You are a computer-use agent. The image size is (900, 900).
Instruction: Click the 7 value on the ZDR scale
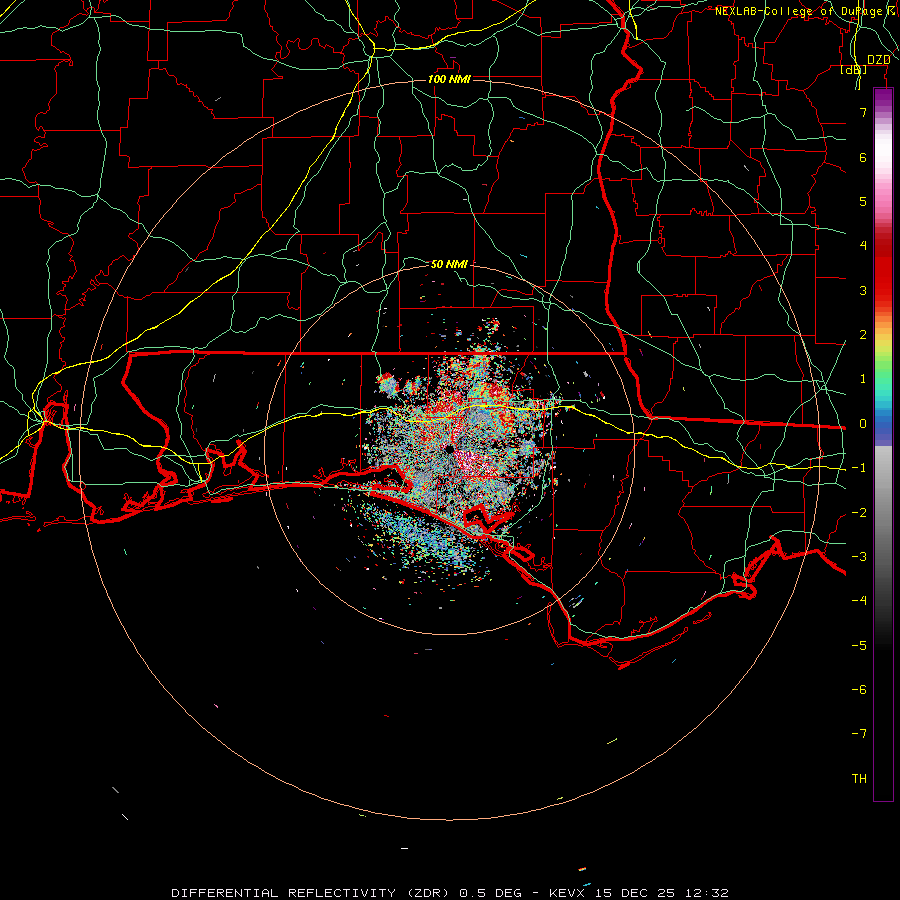(863, 112)
